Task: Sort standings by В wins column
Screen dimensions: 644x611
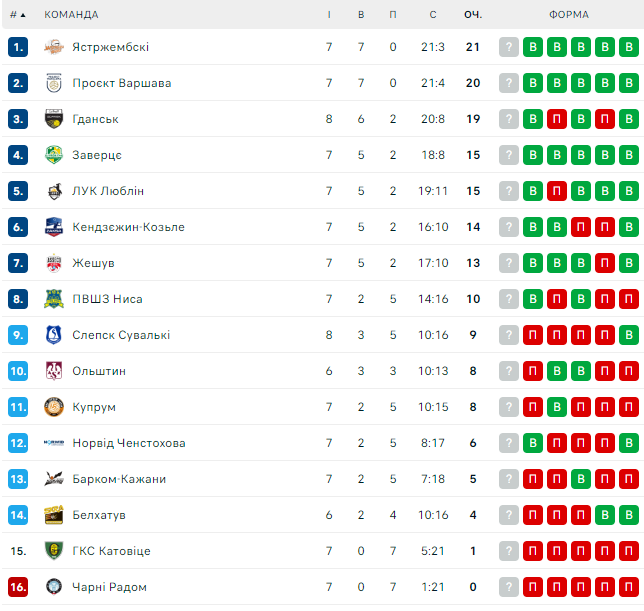Action: pos(361,15)
